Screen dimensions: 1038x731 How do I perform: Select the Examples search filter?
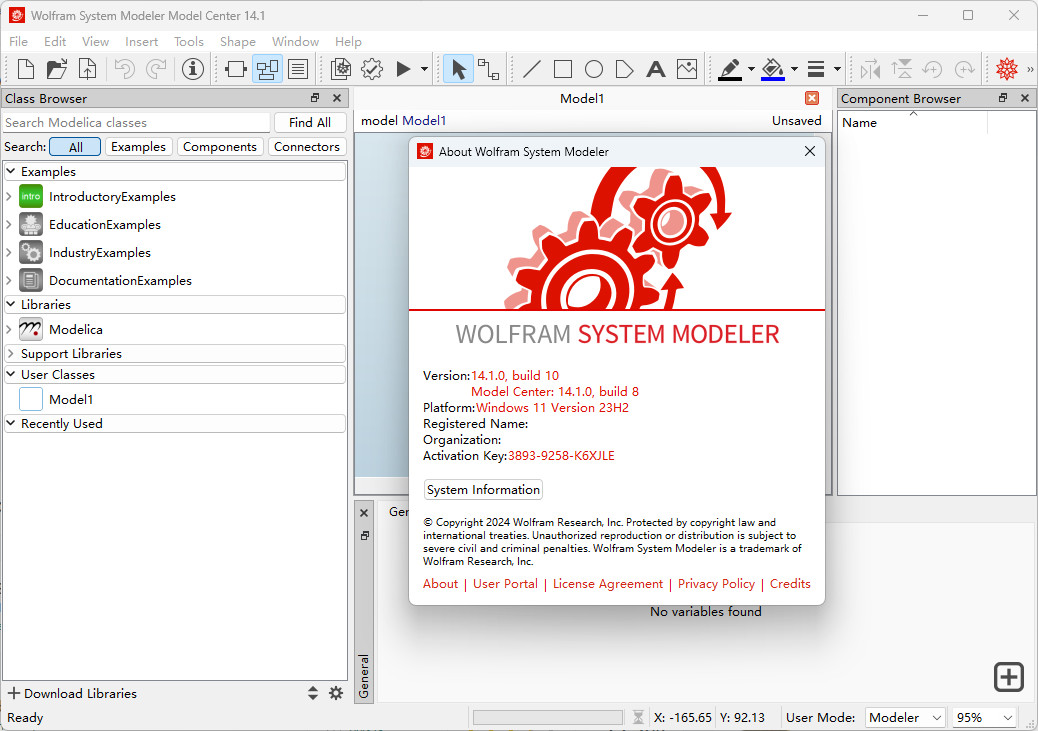pos(138,147)
